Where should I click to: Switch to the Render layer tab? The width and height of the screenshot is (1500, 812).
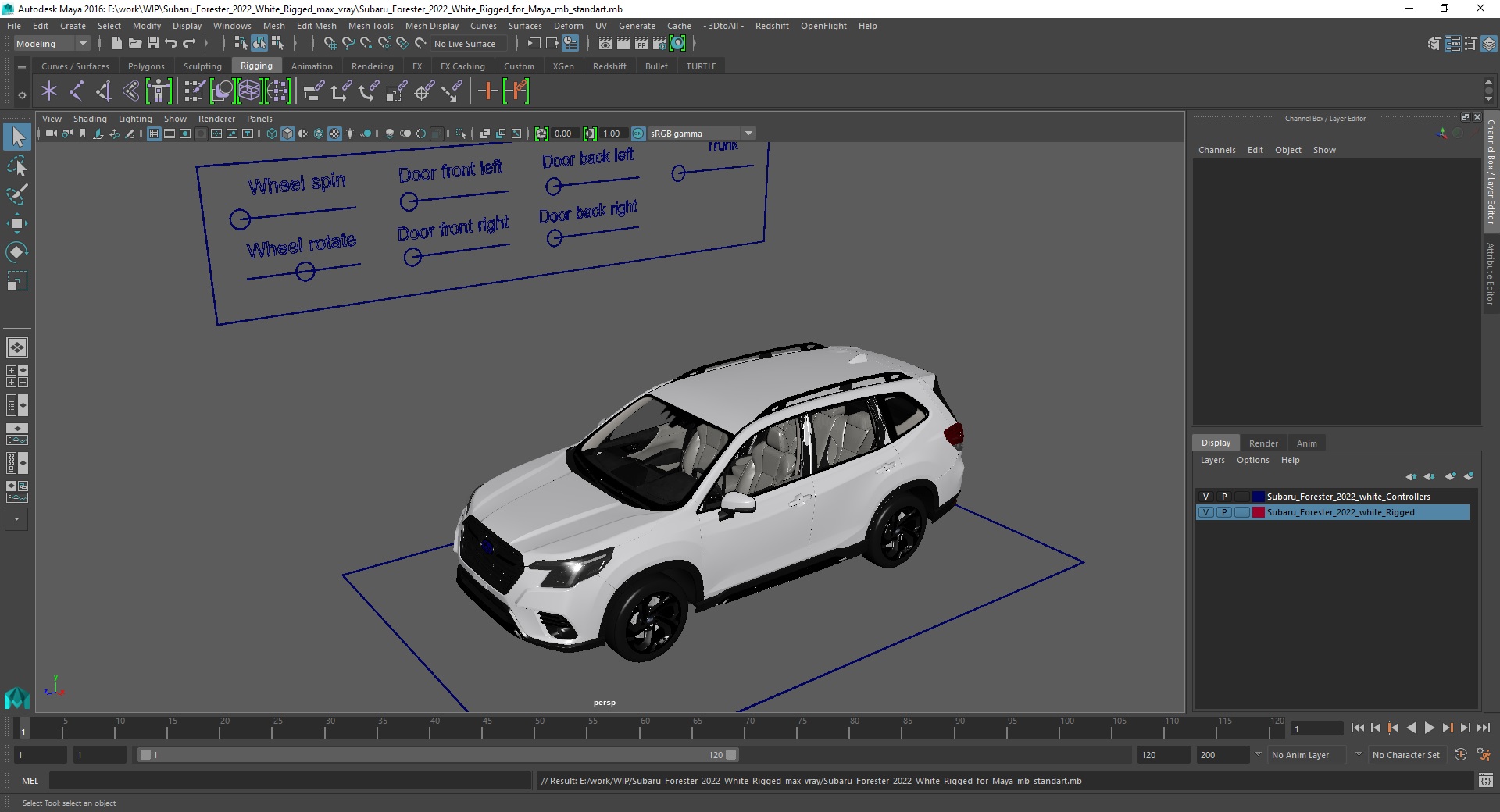(1263, 443)
